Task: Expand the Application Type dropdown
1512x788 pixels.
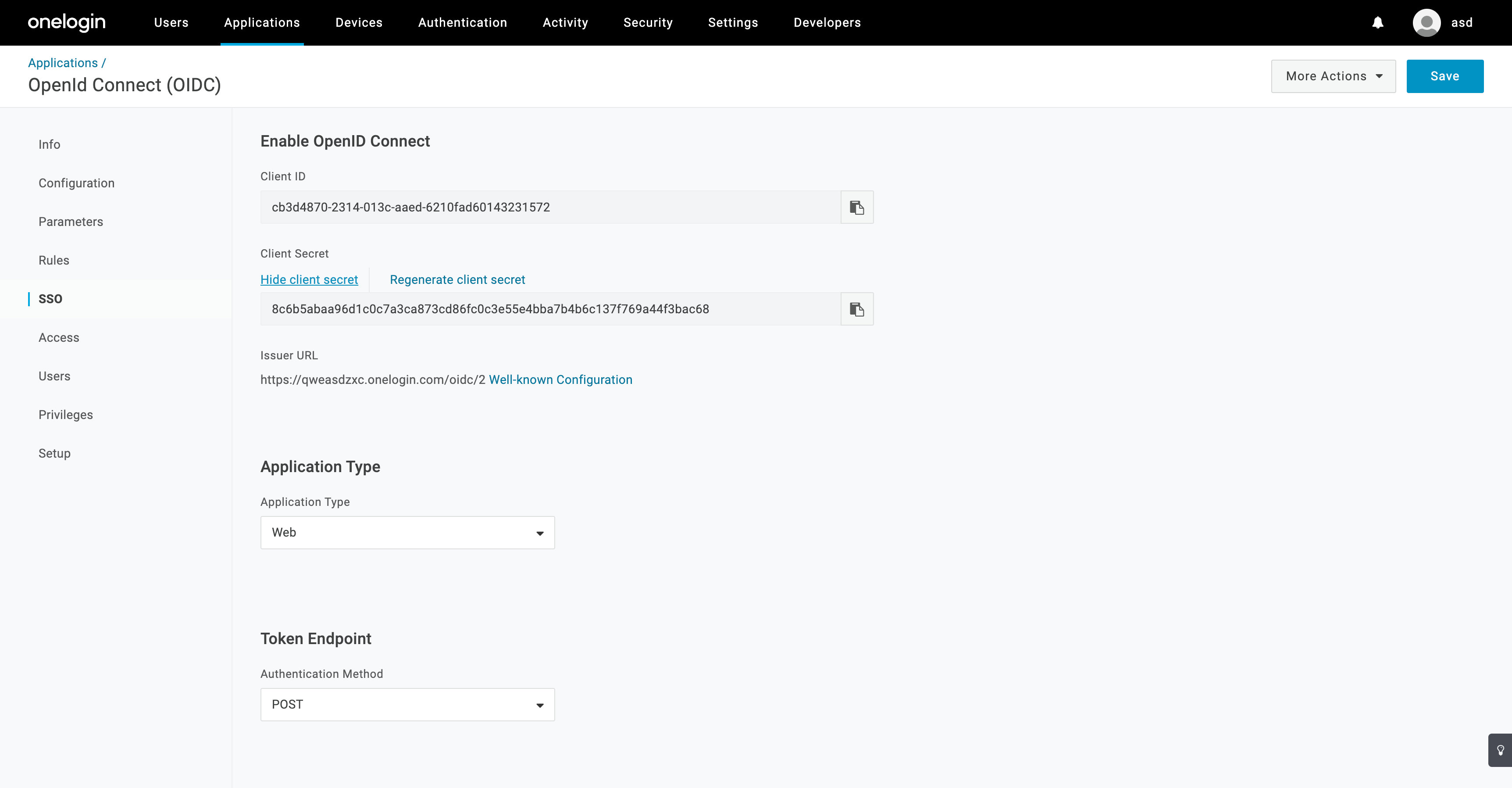Action: [x=407, y=533]
